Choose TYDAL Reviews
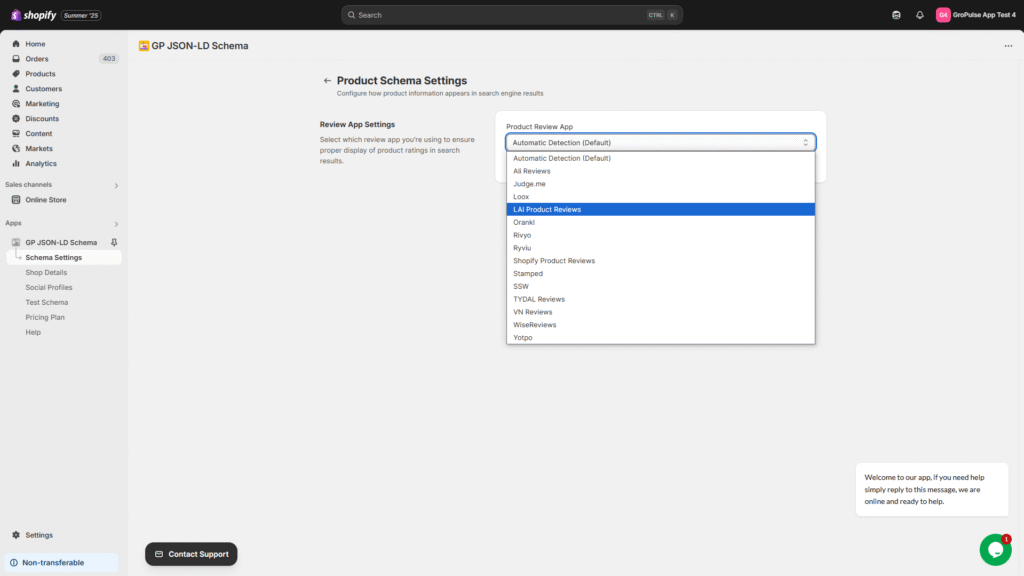Viewport: 1024px width, 576px height. pos(660,299)
